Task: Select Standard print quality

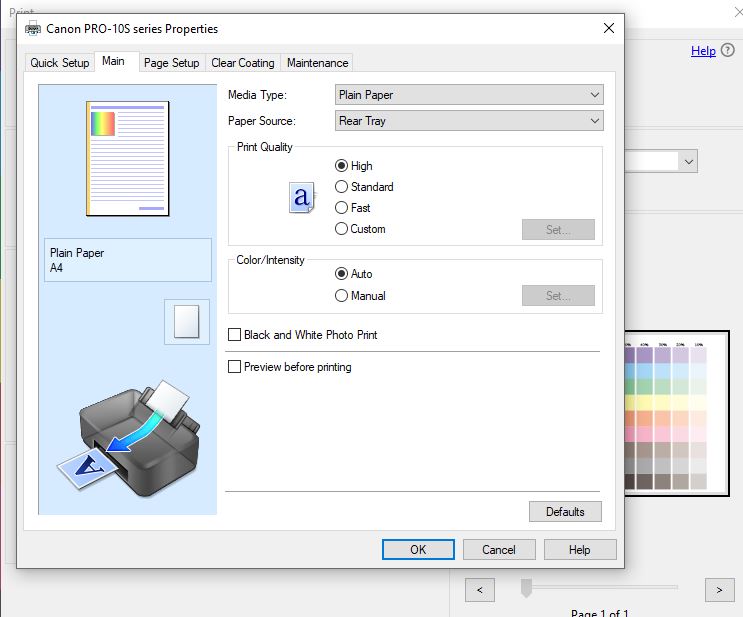Action: 342,187
